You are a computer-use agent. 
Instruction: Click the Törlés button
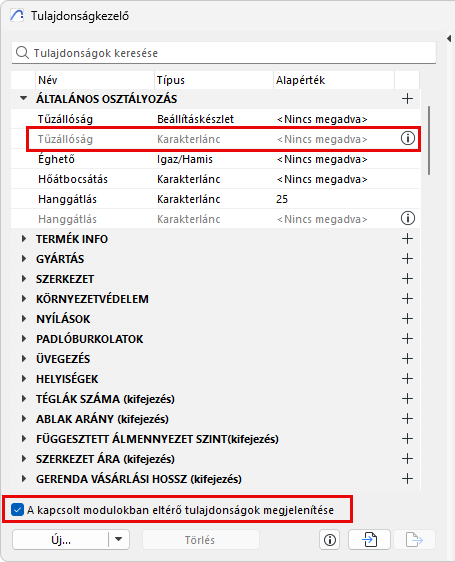tap(200, 539)
